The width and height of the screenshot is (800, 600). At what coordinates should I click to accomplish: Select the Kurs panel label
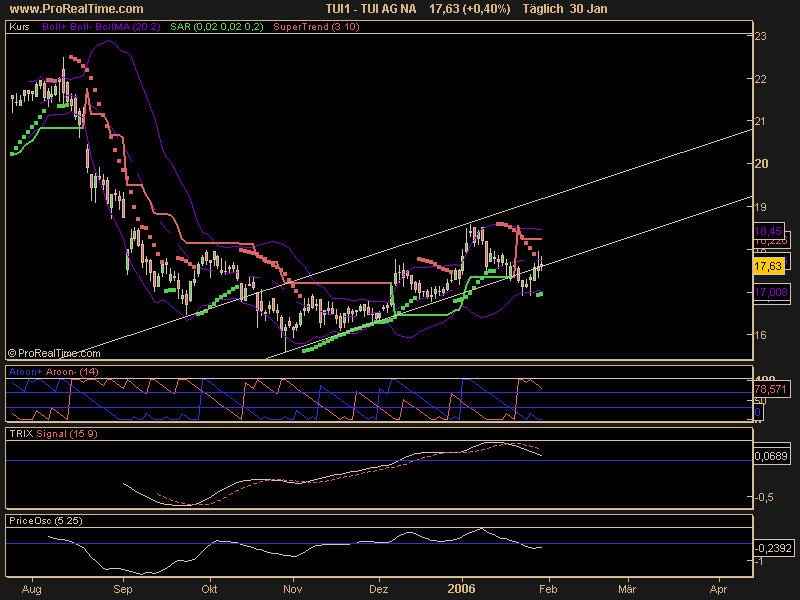point(18,30)
